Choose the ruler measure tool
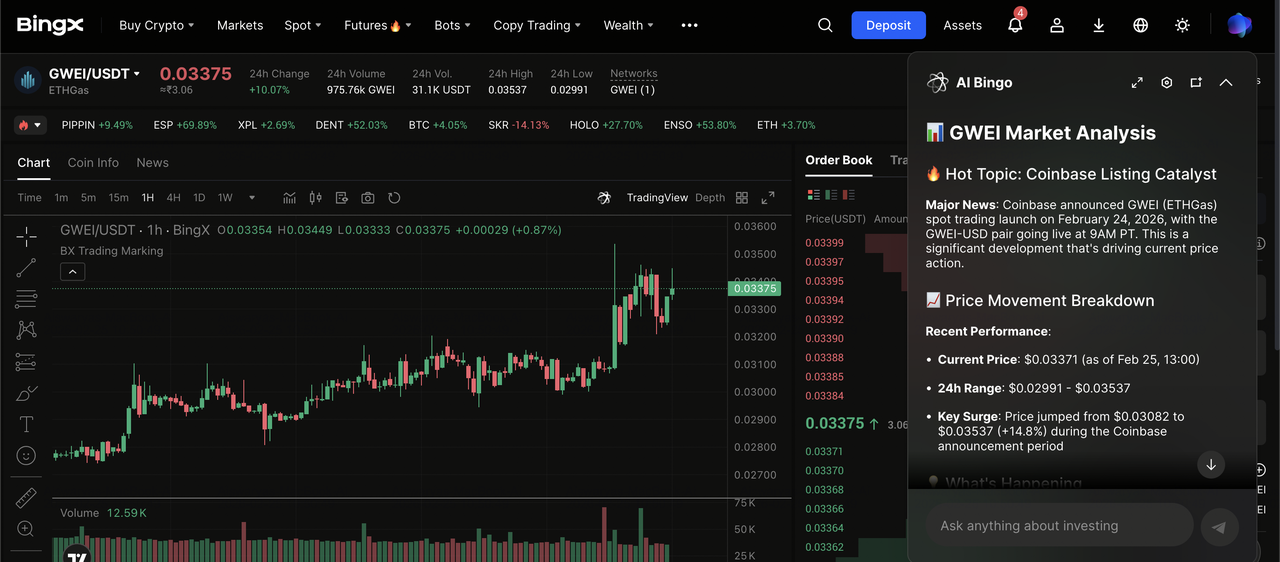Image resolution: width=1280 pixels, height=562 pixels. pyautogui.click(x=26, y=498)
